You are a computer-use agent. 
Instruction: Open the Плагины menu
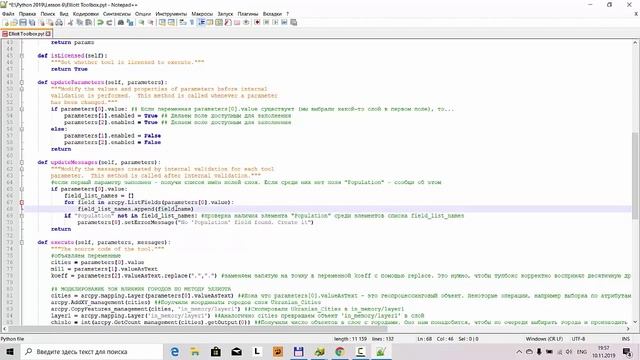pyautogui.click(x=248, y=13)
